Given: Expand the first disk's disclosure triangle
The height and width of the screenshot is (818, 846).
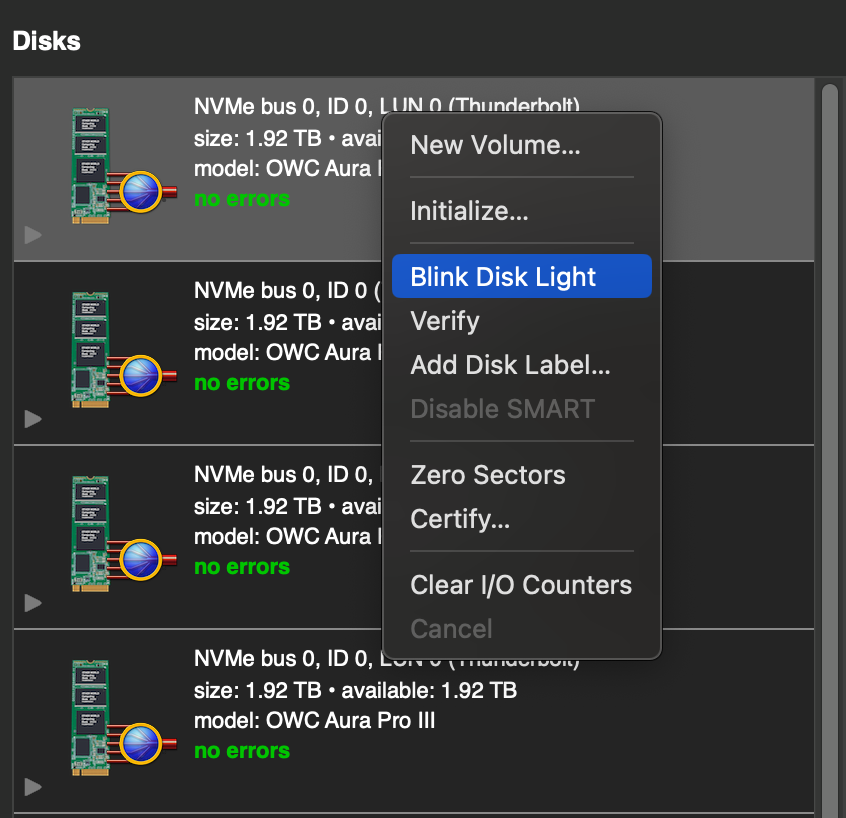Looking at the screenshot, I should coord(32,235).
